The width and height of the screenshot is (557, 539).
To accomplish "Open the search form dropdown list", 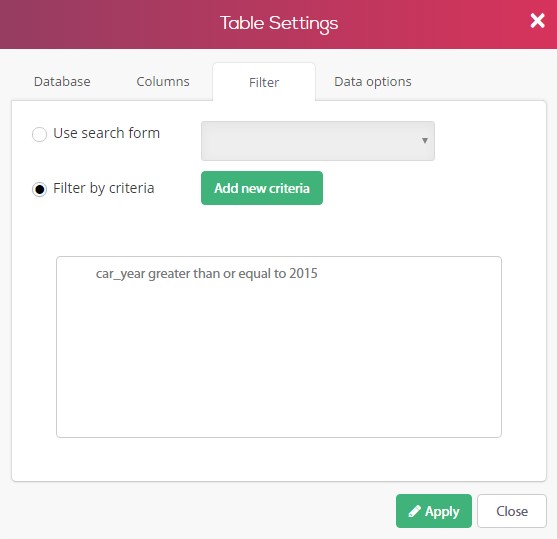I will (x=318, y=141).
